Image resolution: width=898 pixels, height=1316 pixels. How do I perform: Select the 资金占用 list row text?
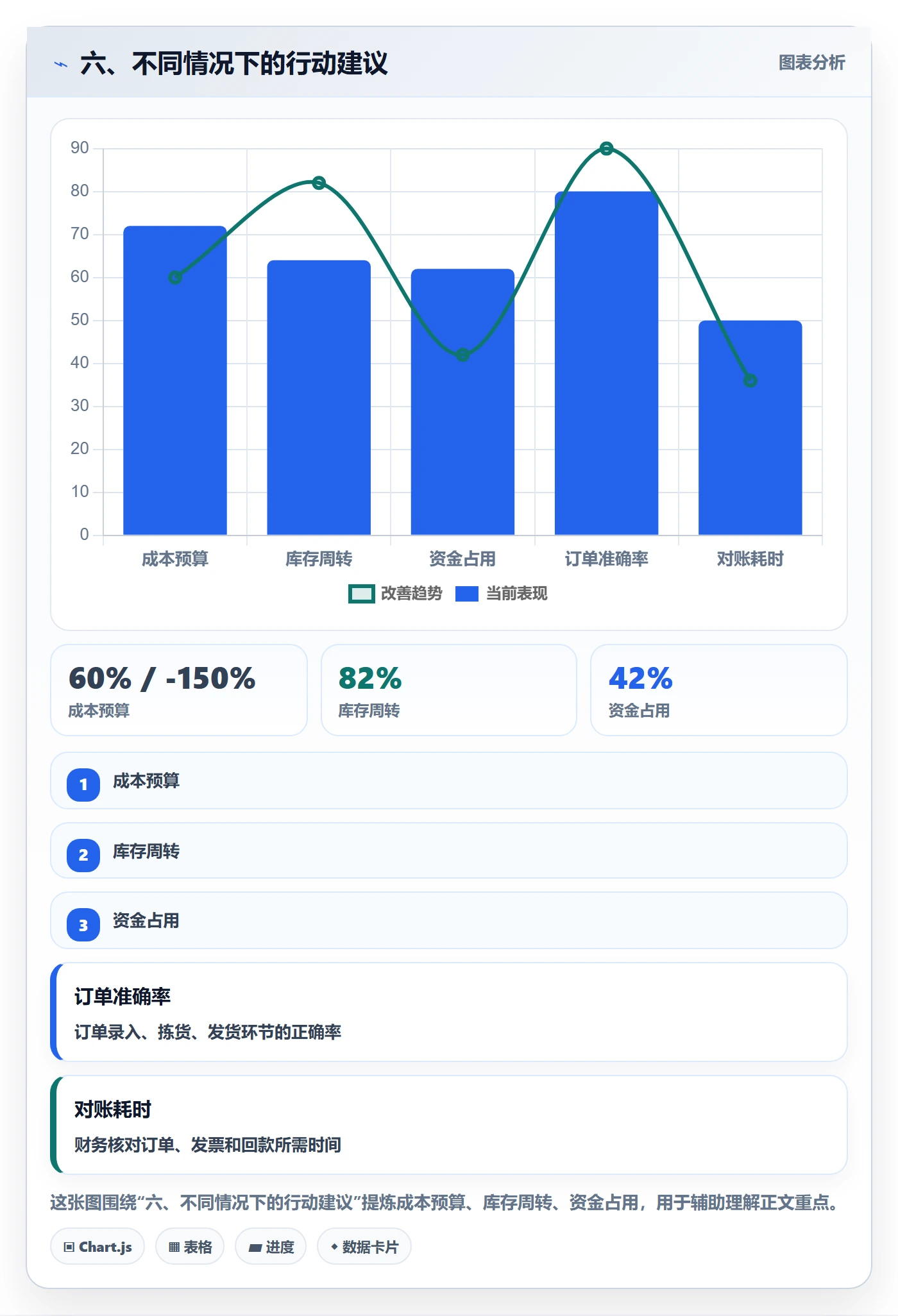146,921
